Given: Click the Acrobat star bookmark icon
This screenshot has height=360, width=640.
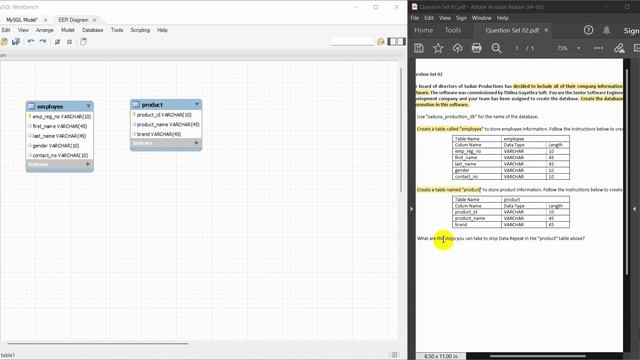Looking at the screenshot, I should [x=438, y=48].
